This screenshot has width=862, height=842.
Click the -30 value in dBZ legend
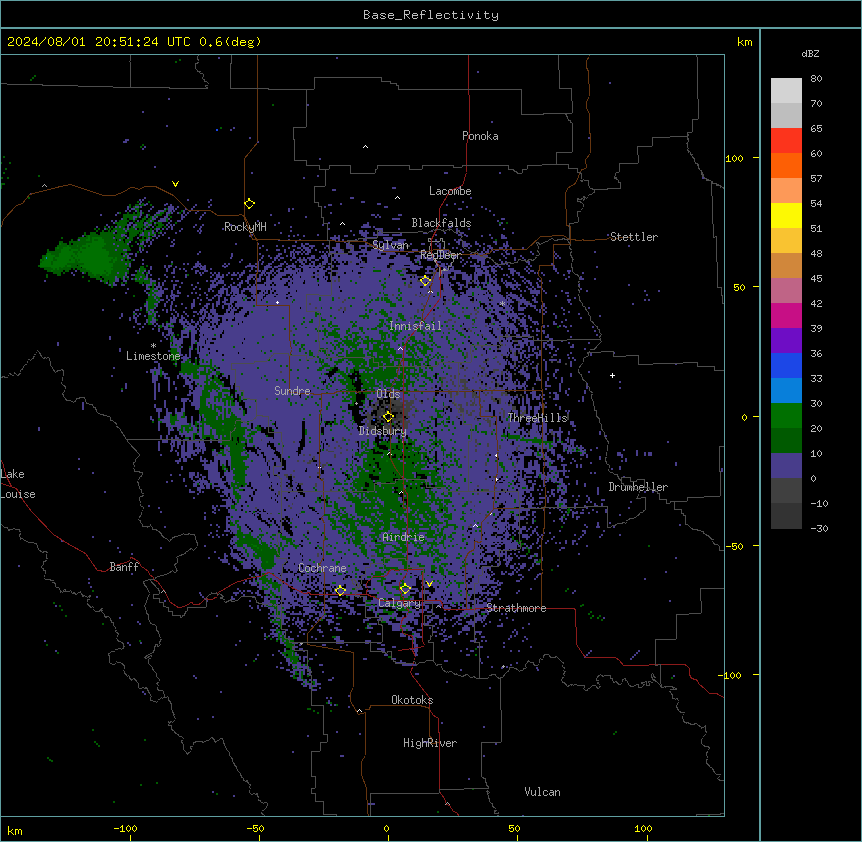(x=819, y=528)
